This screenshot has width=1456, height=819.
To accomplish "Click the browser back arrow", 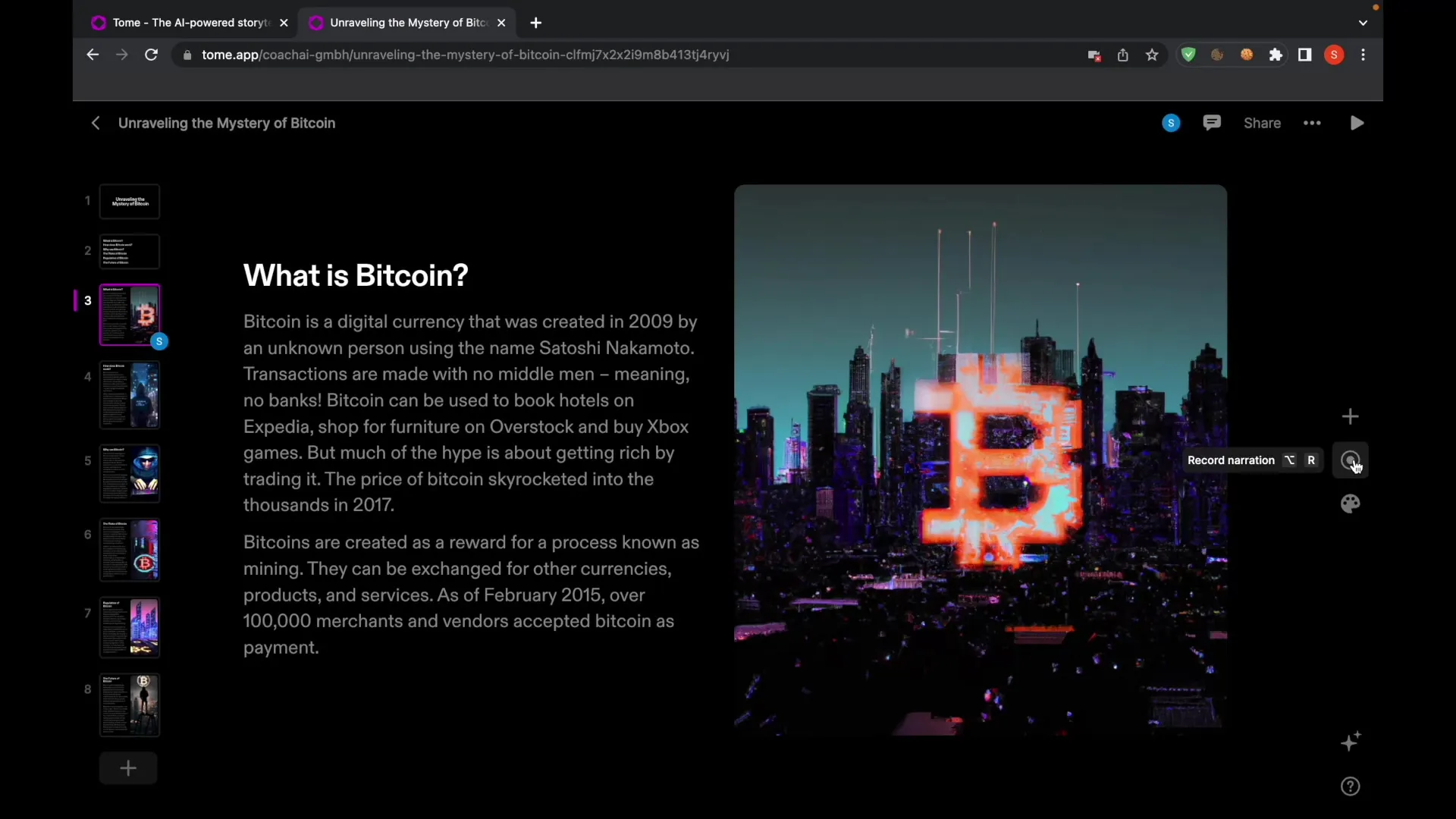I will [x=93, y=55].
